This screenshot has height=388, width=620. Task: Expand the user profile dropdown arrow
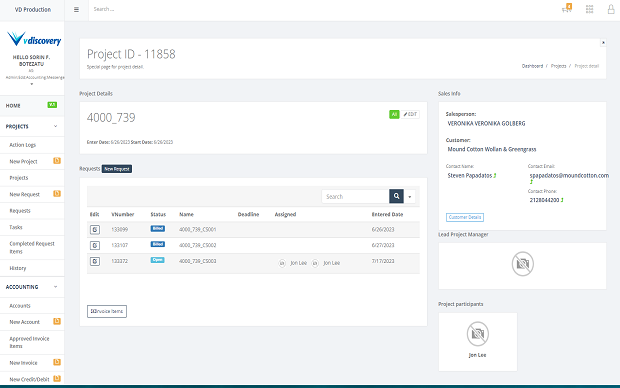32,84
